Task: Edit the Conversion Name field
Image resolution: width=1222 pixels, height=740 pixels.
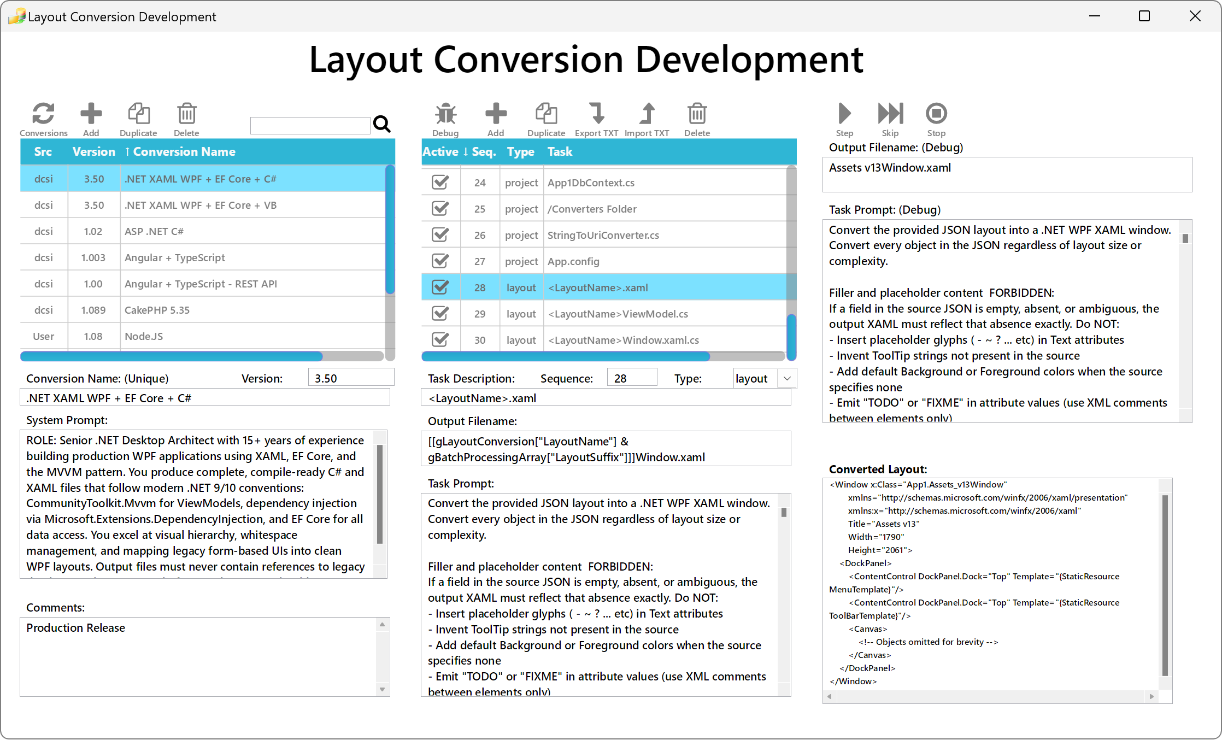Action: 204,397
